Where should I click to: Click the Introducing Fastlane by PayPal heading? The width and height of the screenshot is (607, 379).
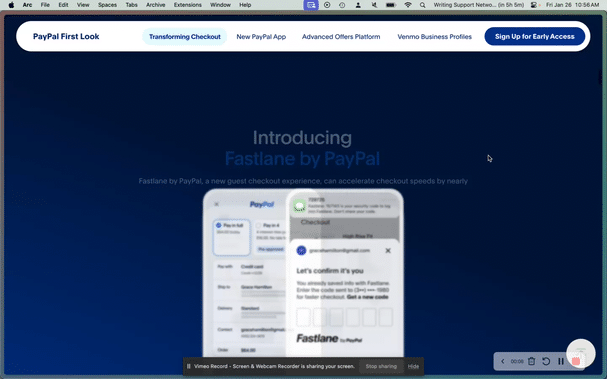point(302,148)
